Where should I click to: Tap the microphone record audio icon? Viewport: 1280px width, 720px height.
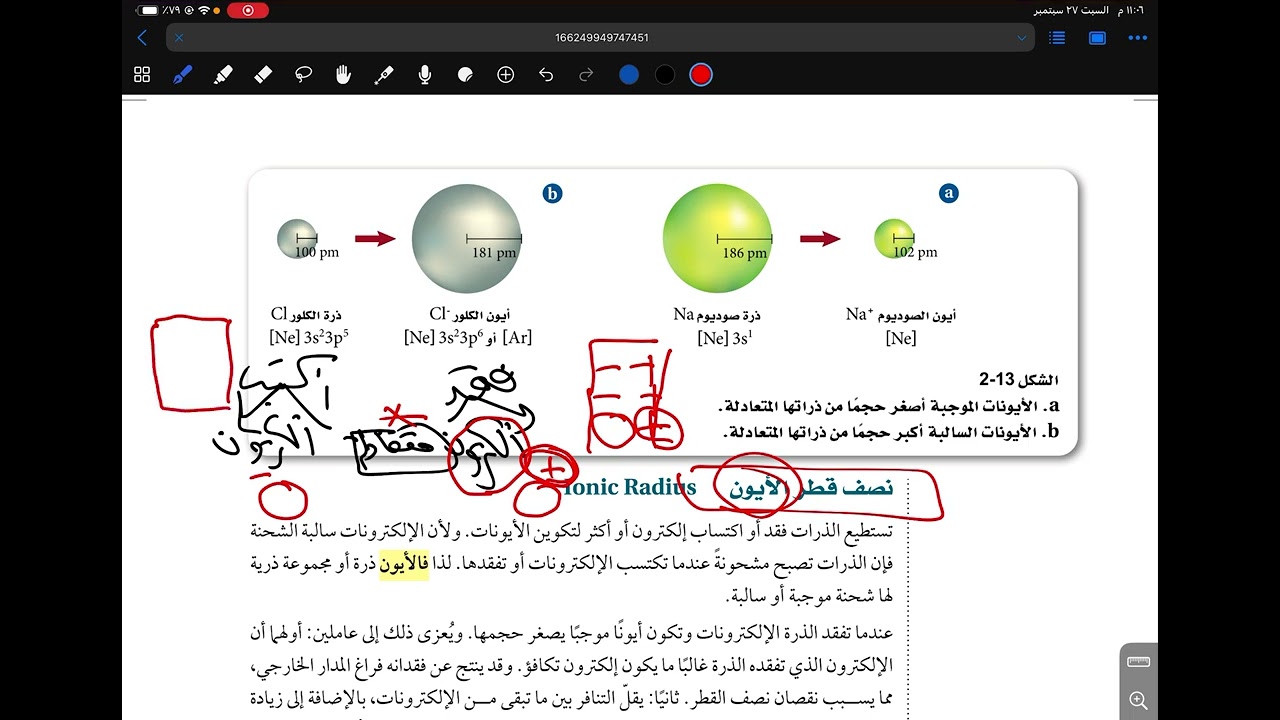point(425,75)
